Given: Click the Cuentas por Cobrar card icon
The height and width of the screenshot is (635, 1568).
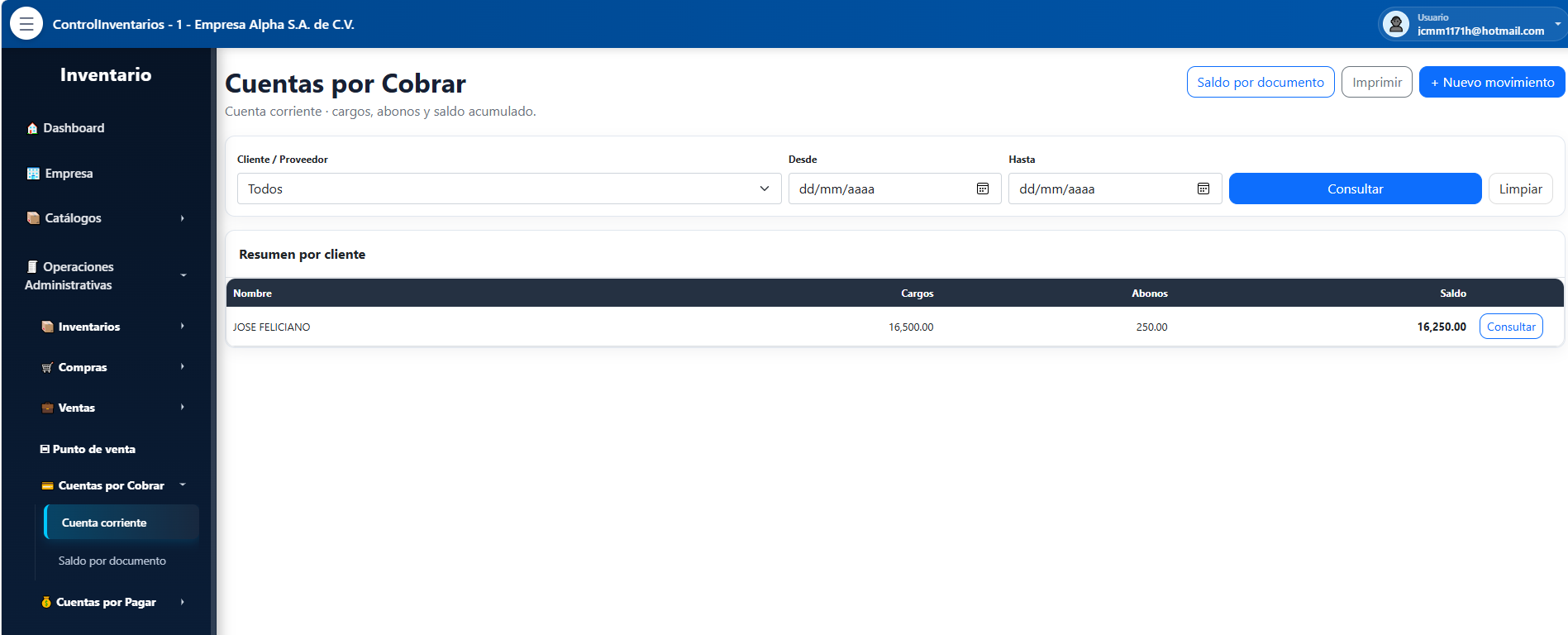Looking at the screenshot, I should [x=47, y=486].
